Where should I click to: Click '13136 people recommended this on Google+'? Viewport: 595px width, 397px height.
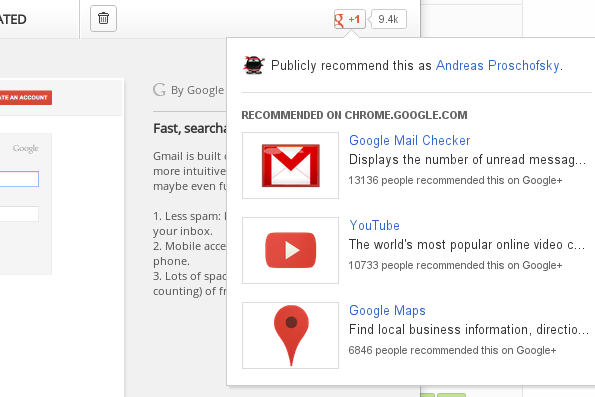point(455,180)
